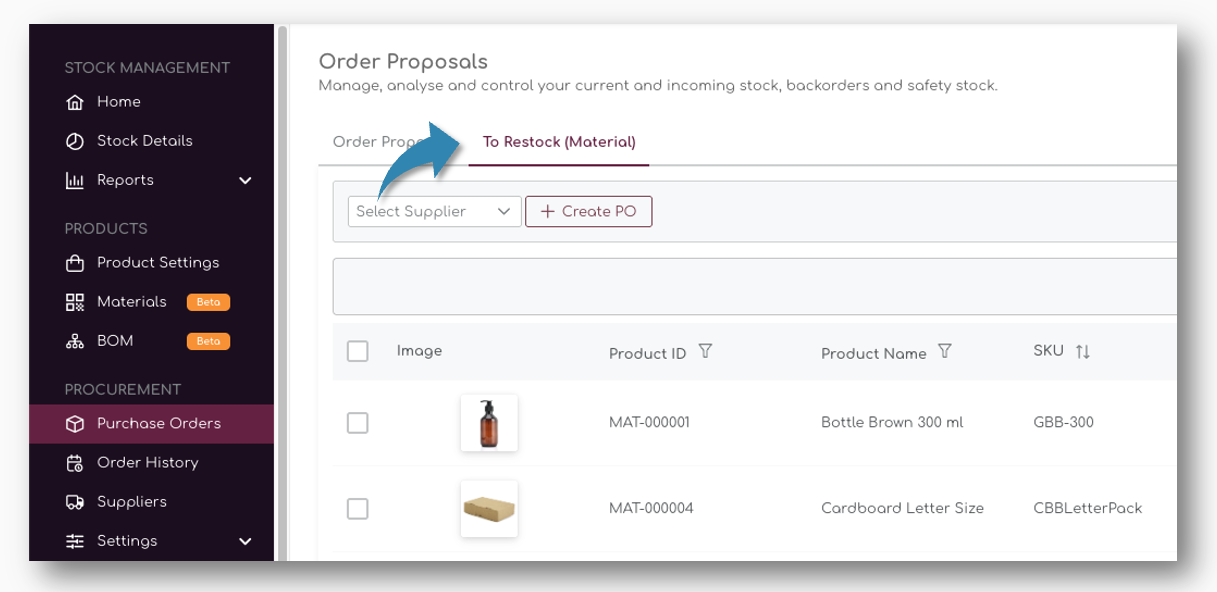
Task: Filter by Product Name funnel icon
Action: pos(944,352)
